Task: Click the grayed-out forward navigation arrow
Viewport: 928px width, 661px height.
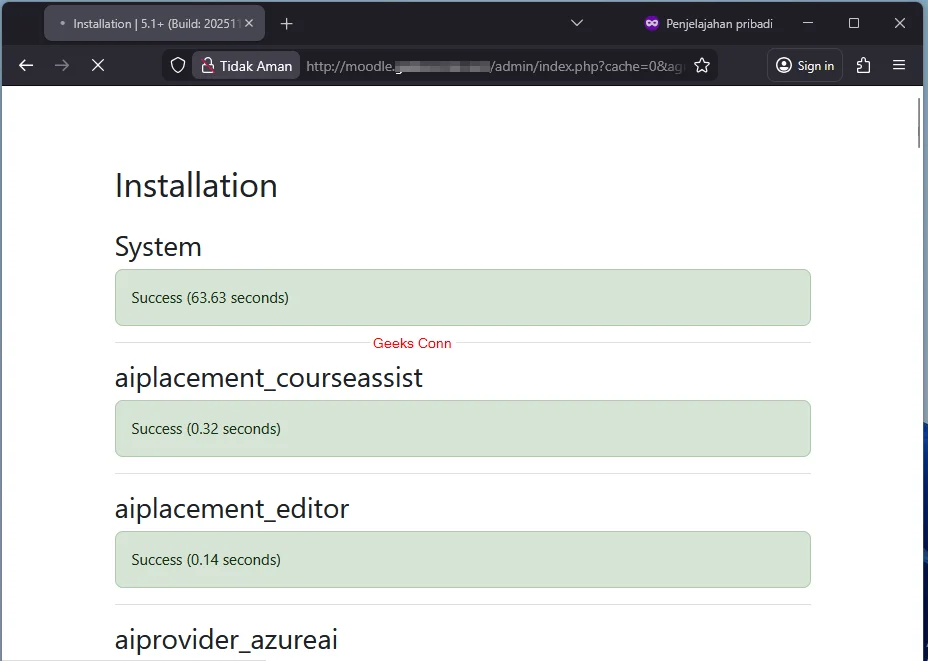Action: [x=60, y=65]
